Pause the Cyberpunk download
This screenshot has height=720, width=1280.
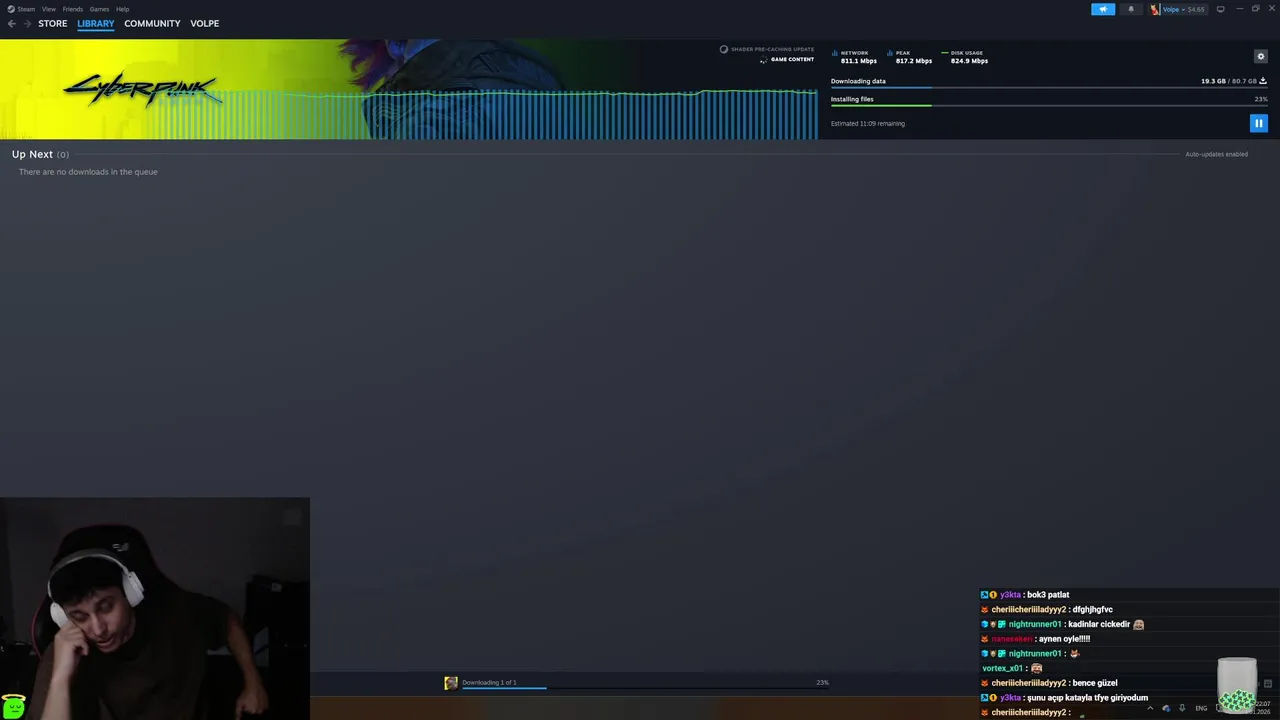1259,123
